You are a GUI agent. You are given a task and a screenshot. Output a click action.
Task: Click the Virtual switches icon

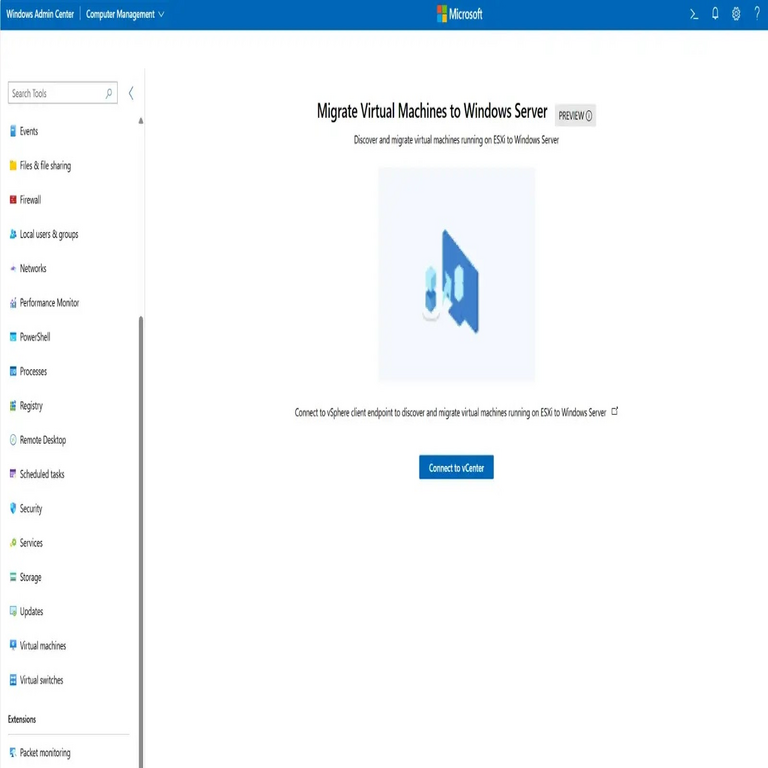13,680
